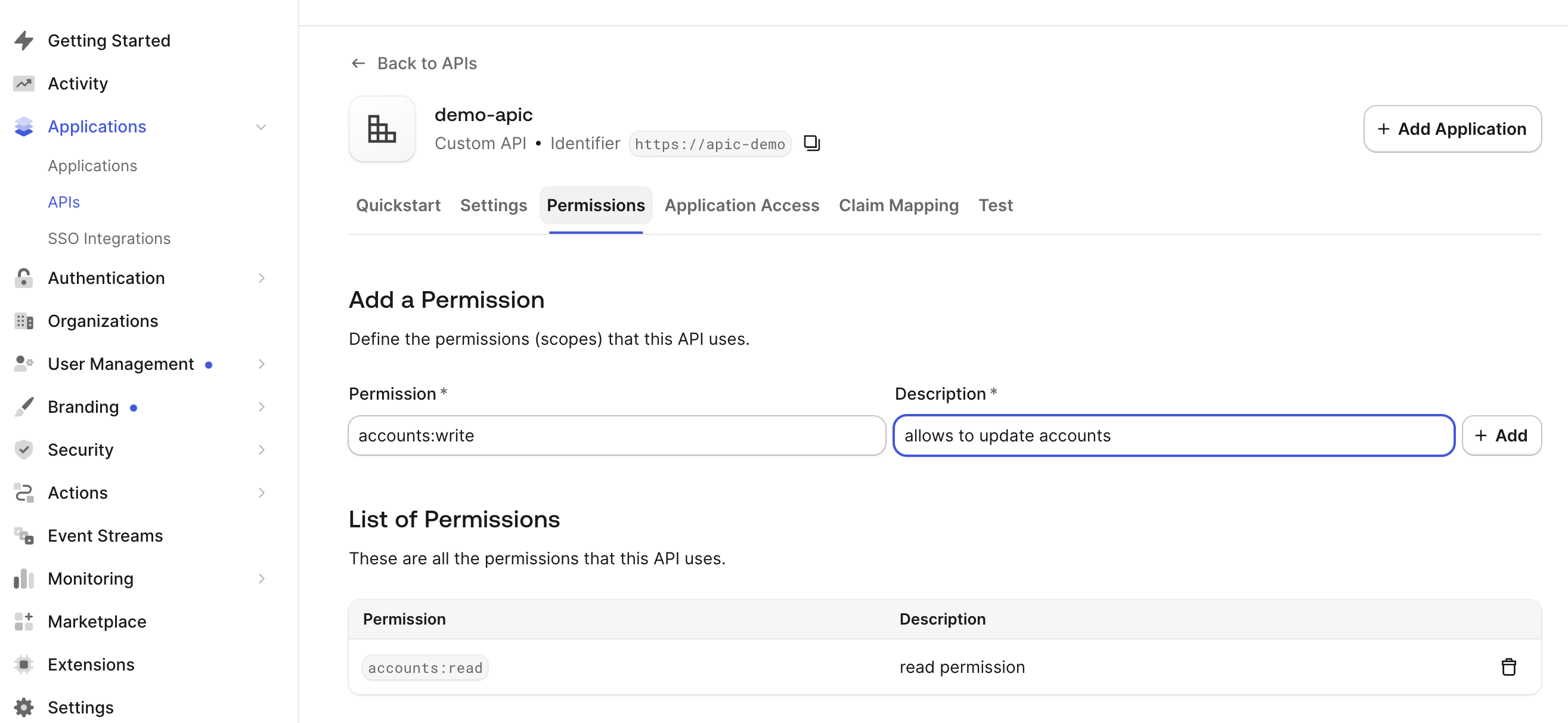
Task: Click the Organizations building icon
Action: [x=24, y=321]
